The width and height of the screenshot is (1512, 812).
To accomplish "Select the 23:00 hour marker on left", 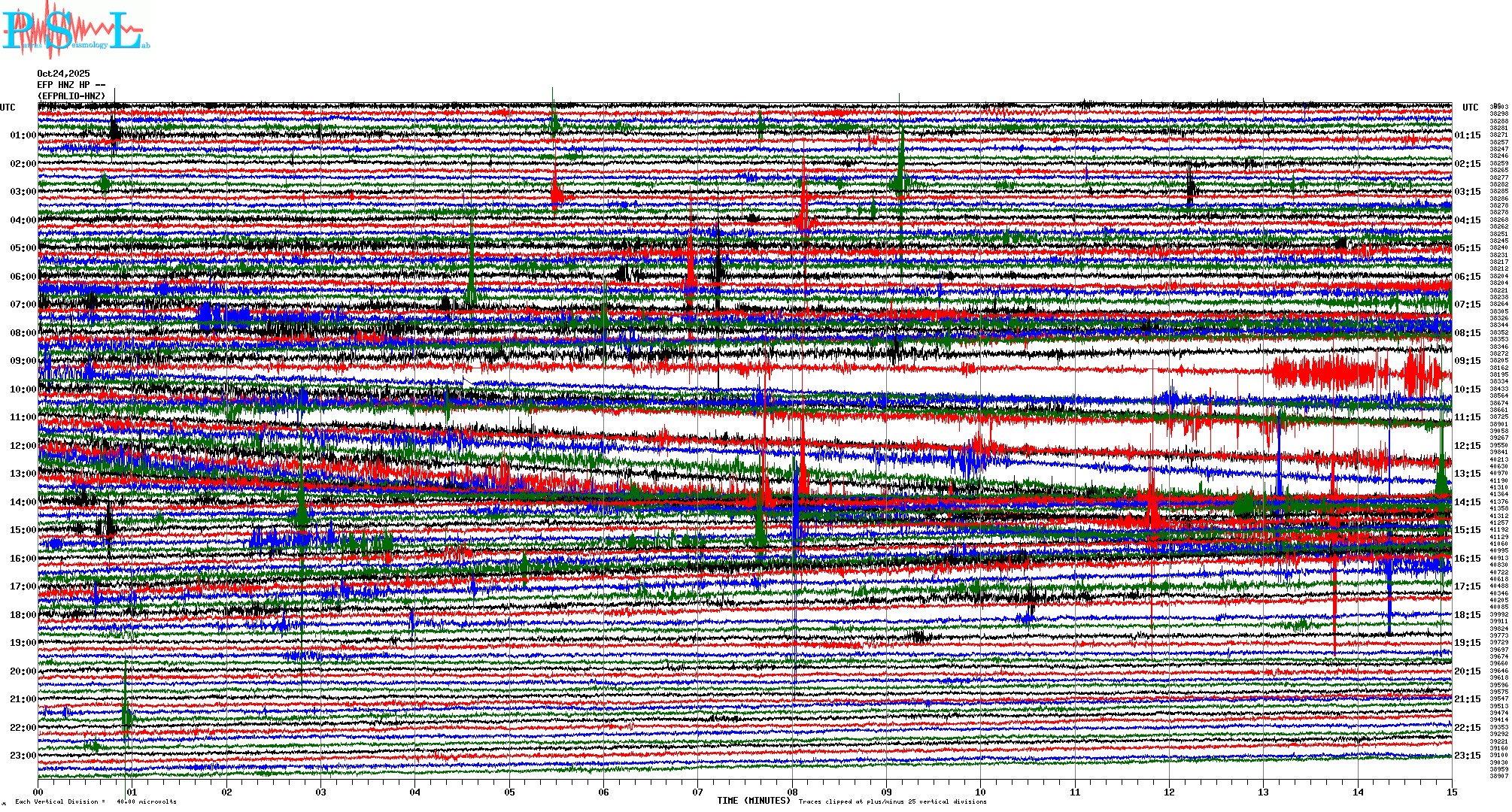I will [23, 756].
